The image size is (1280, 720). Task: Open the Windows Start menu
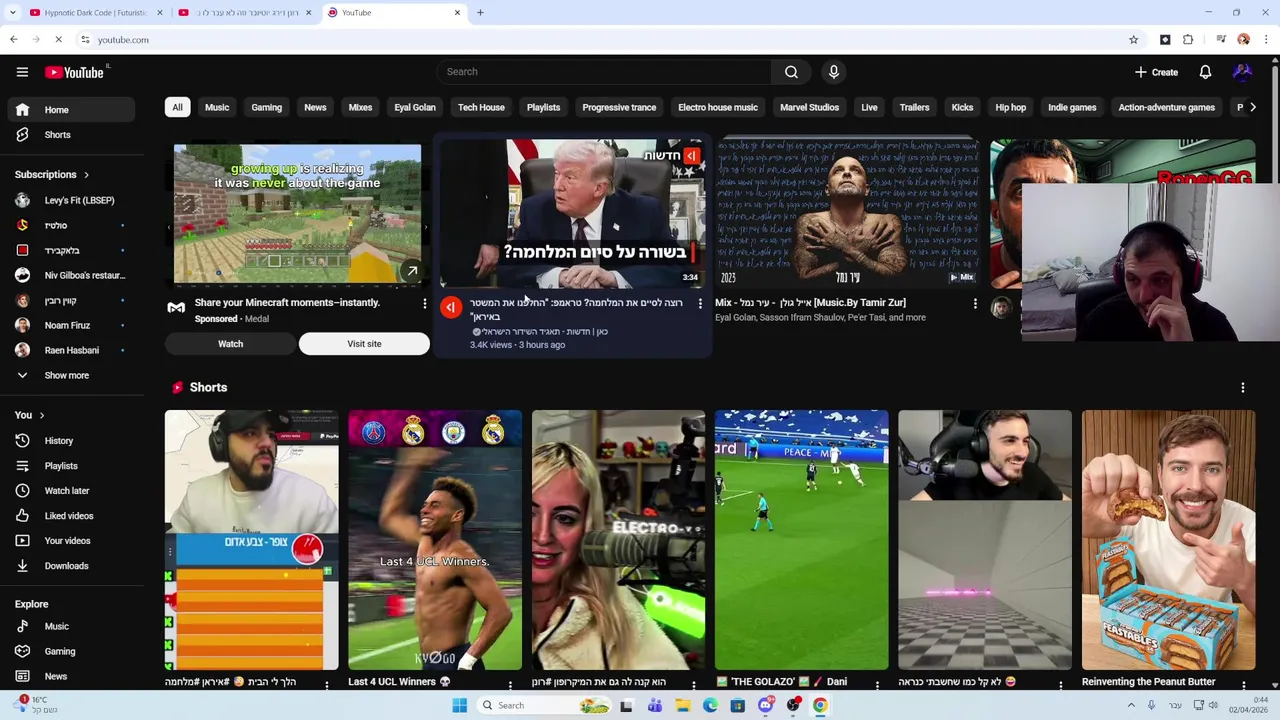[459, 705]
